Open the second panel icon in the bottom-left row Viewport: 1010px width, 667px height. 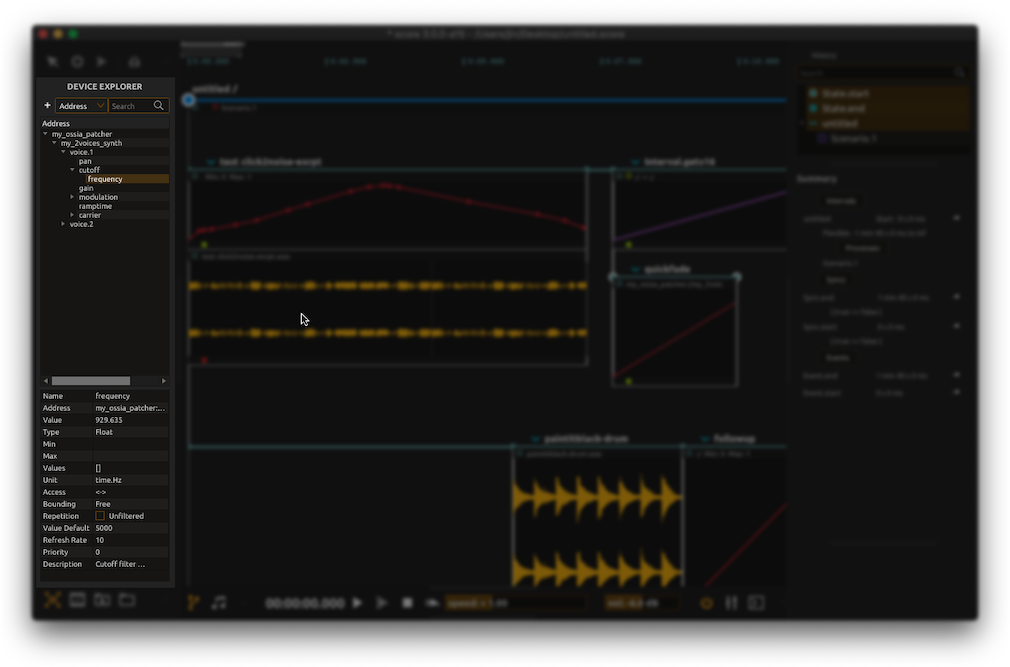click(x=77, y=601)
